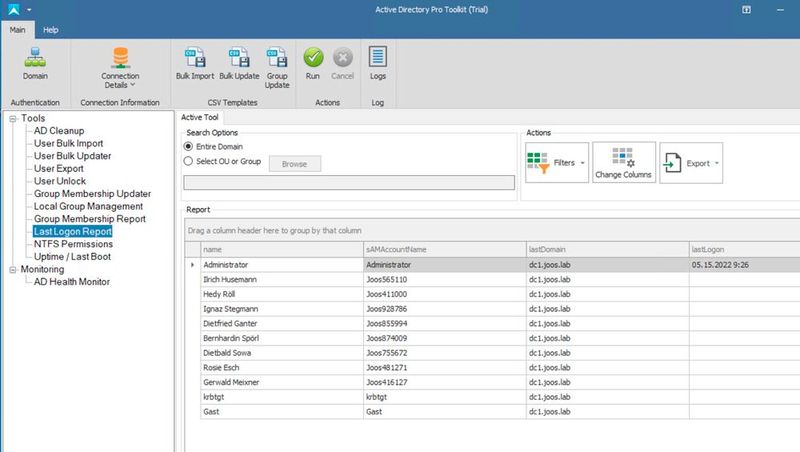The width and height of the screenshot is (800, 452).
Task: Open Group Membership Report in tree
Action: tap(90, 219)
